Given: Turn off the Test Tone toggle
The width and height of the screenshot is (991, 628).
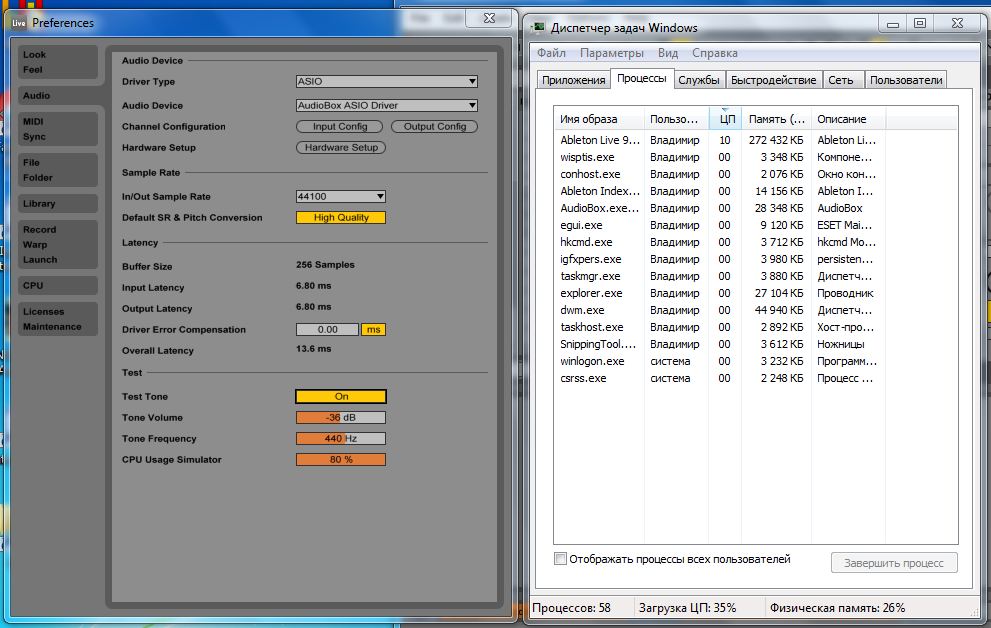Looking at the screenshot, I should click(x=341, y=396).
